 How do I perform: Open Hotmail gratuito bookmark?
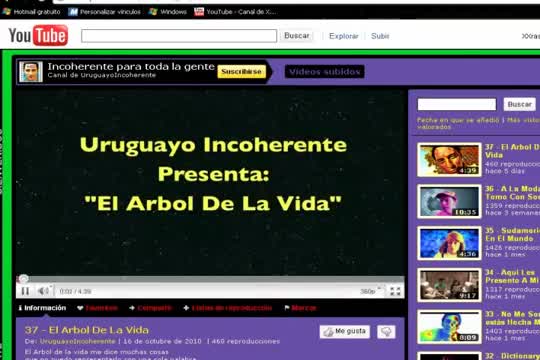tap(32, 12)
